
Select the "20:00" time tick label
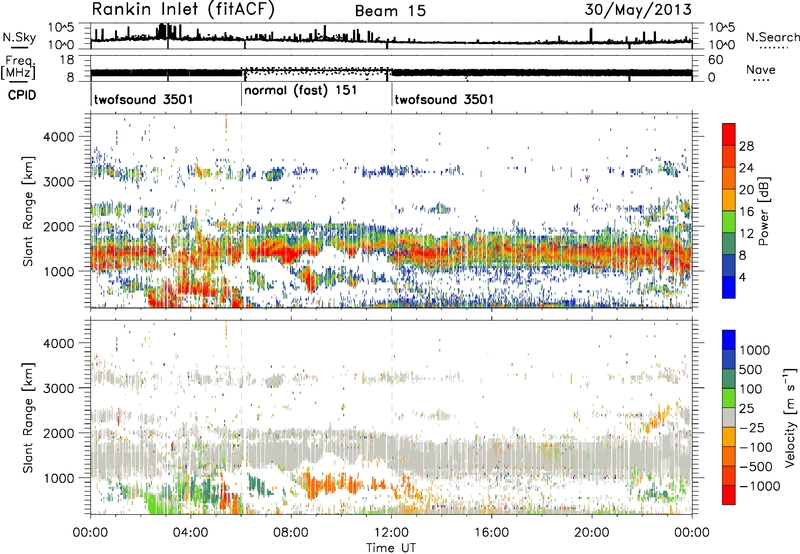pyautogui.click(x=591, y=533)
